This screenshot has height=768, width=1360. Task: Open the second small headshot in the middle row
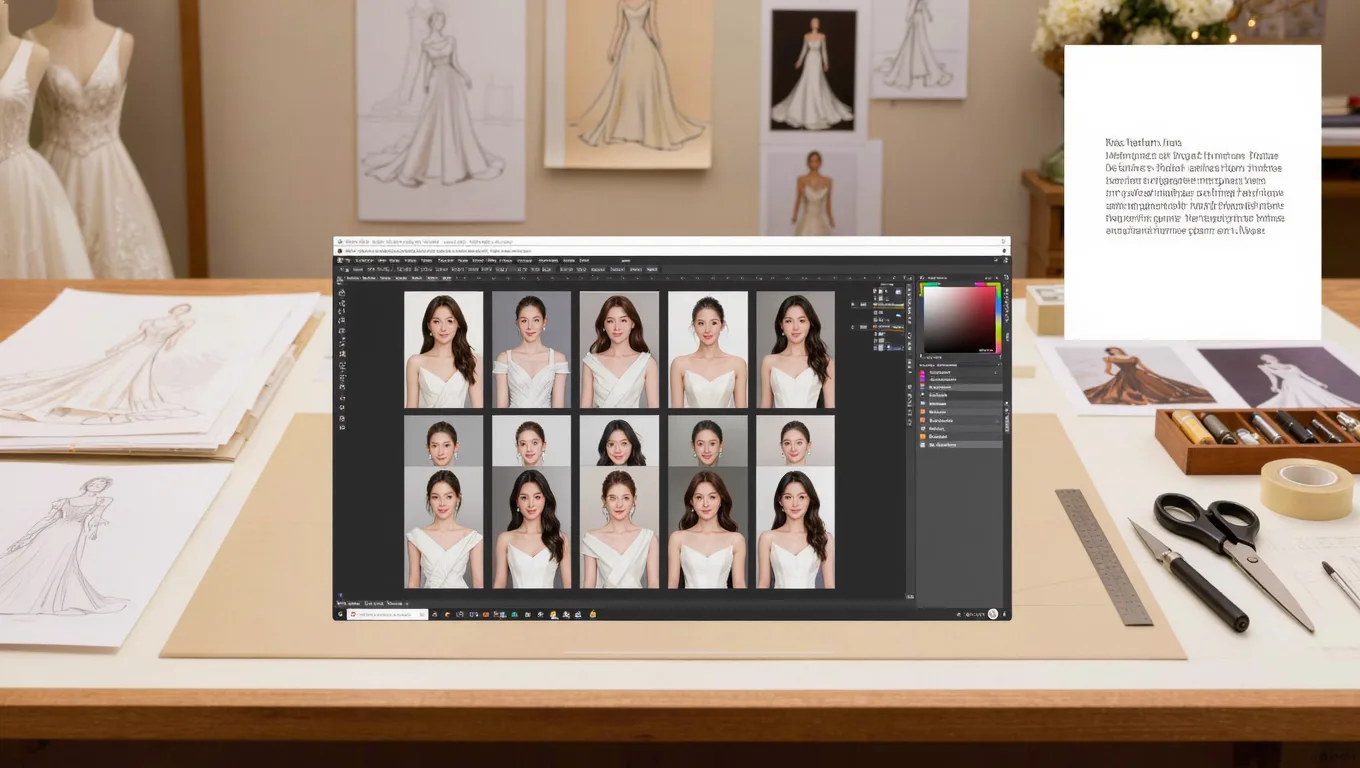531,441
